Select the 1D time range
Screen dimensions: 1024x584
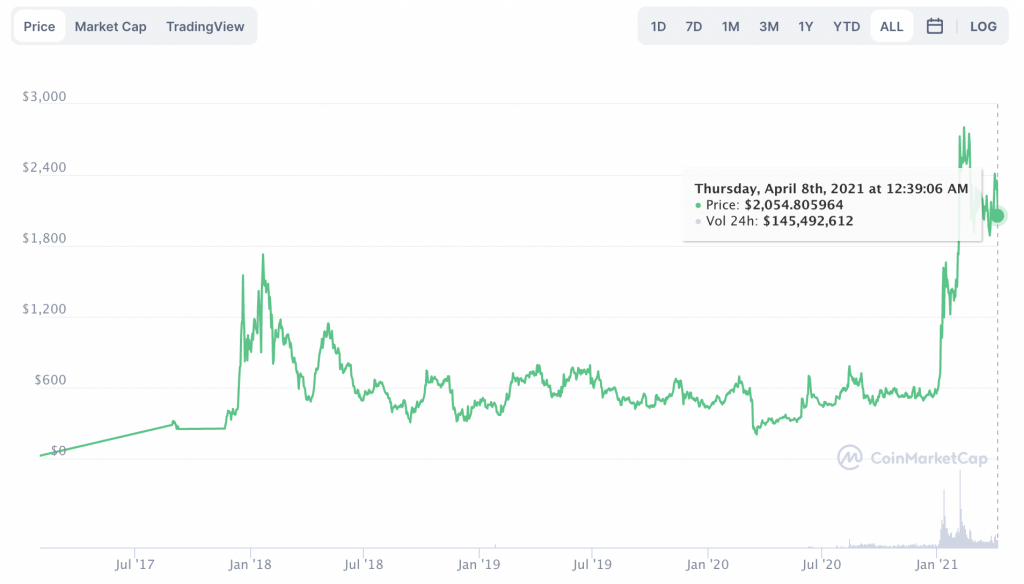658,26
